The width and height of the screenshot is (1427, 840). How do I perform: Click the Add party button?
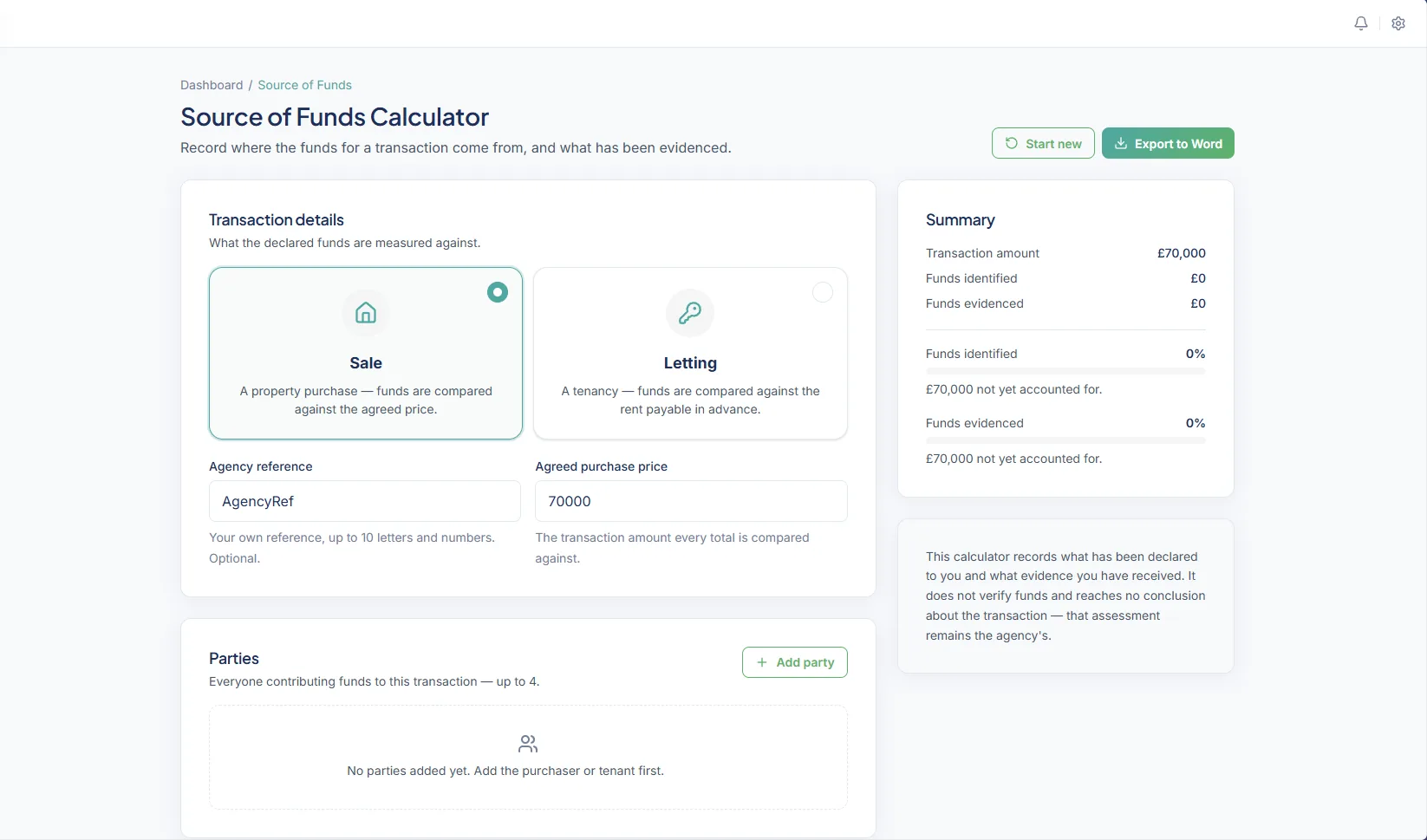(x=795, y=662)
